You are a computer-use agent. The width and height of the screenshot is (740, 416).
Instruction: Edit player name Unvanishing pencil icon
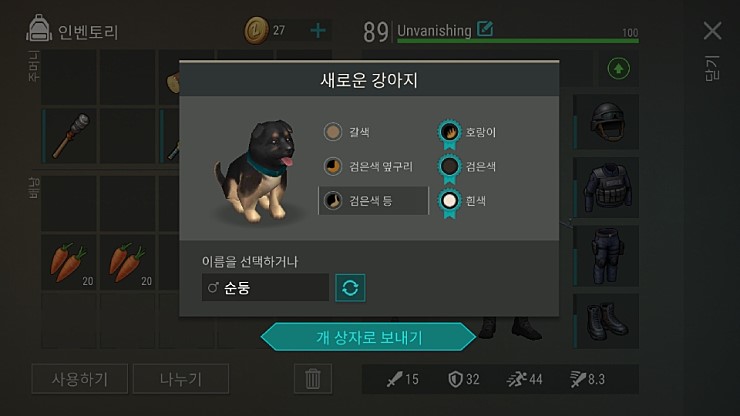pyautogui.click(x=485, y=29)
